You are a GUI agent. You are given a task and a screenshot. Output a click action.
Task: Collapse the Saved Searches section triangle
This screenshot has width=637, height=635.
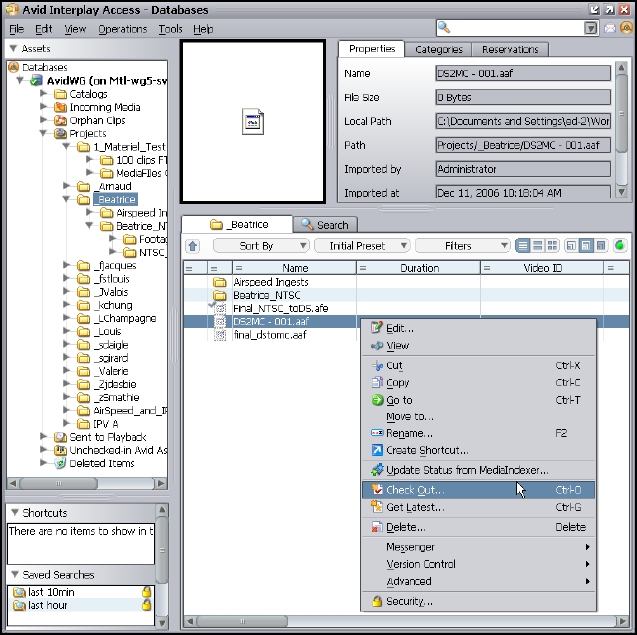(15, 574)
